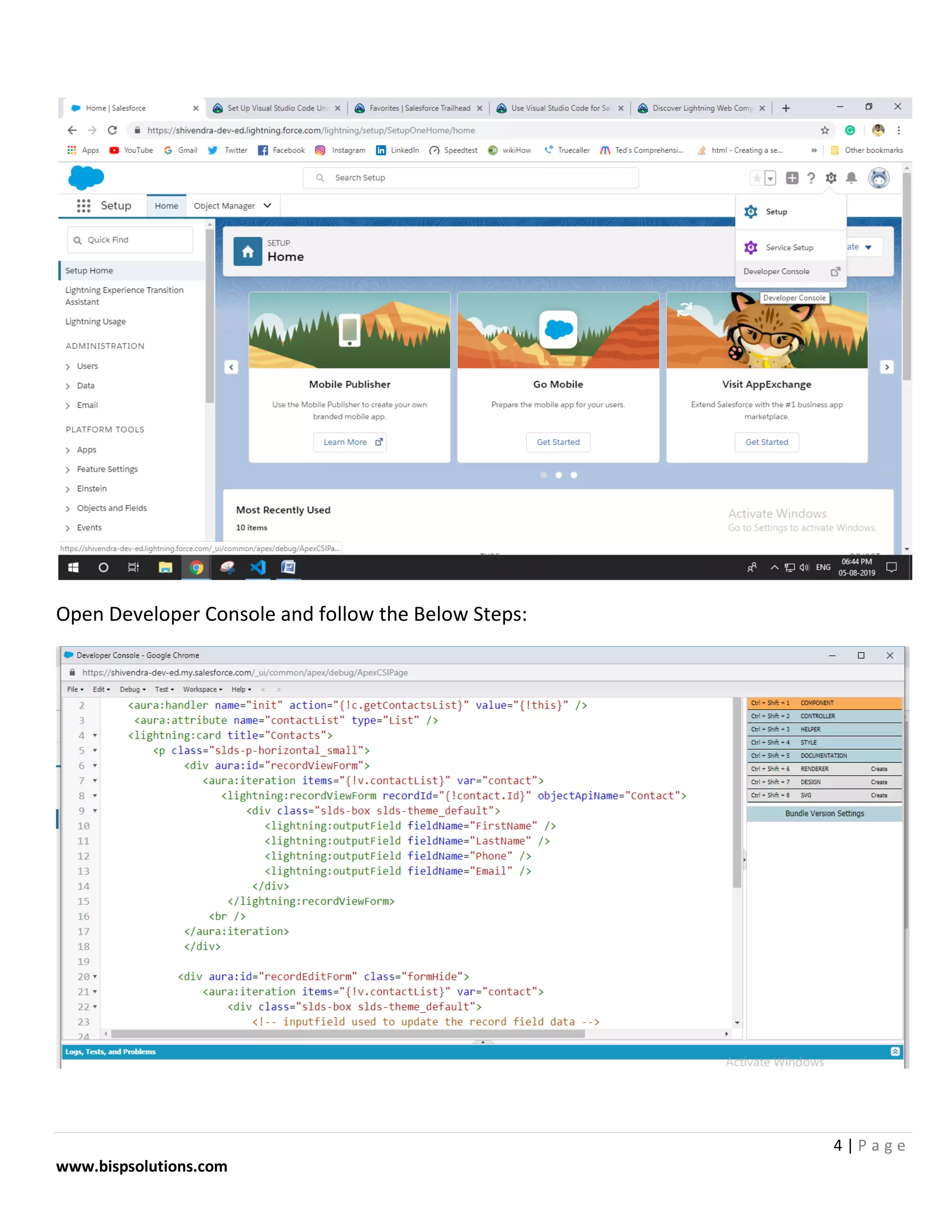952x1232 pixels.
Task: Click the horizontal scrollbar in code editor
Action: tap(347, 1034)
